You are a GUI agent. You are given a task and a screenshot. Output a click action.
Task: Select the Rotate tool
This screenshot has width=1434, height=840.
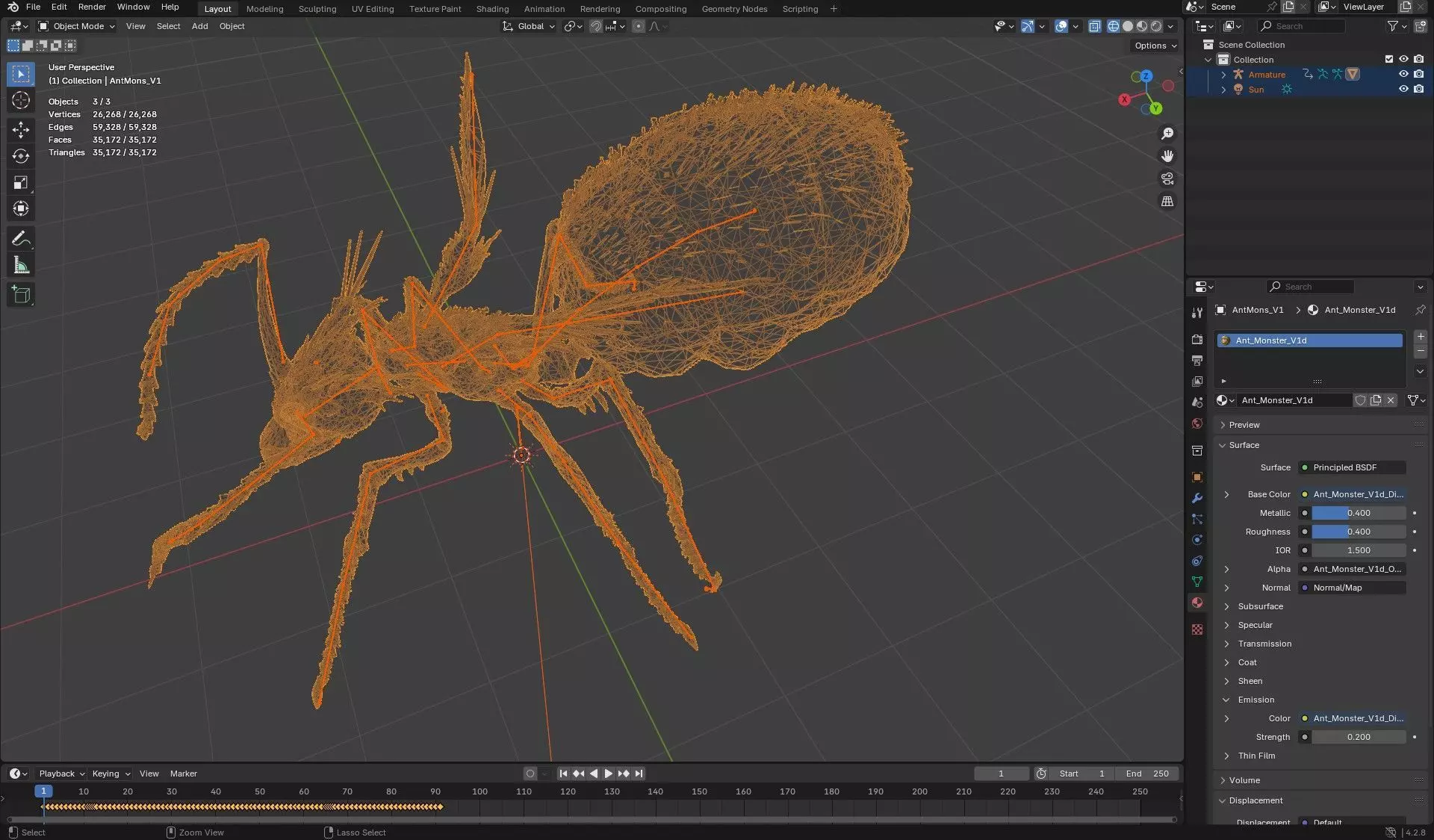tap(21, 156)
